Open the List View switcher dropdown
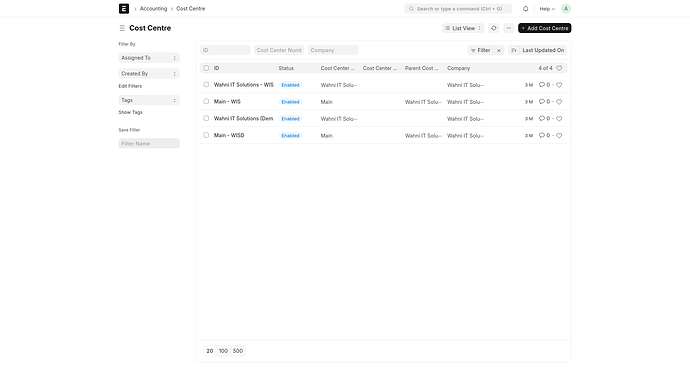690x379 pixels. pos(463,28)
